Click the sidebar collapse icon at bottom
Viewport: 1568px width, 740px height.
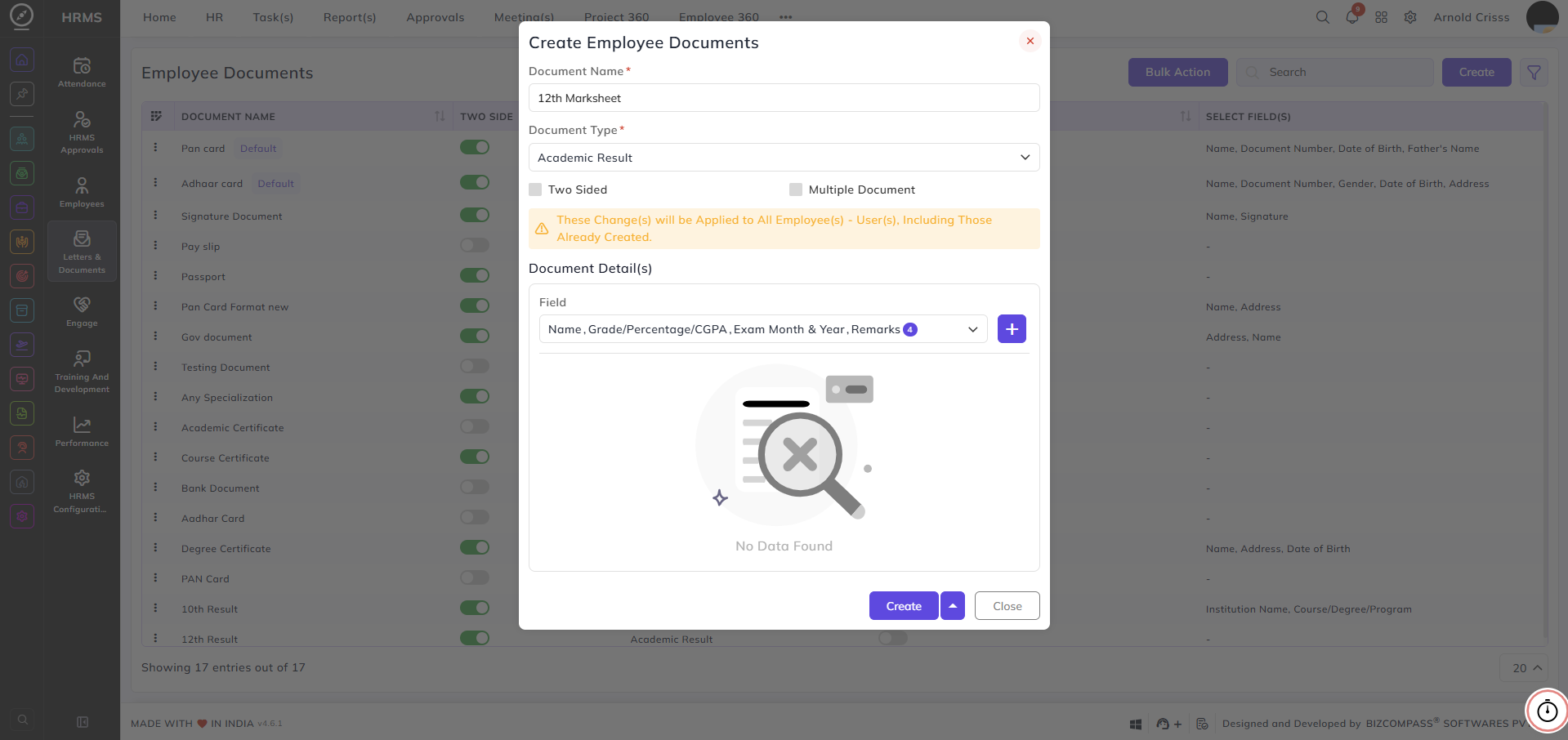point(82,722)
